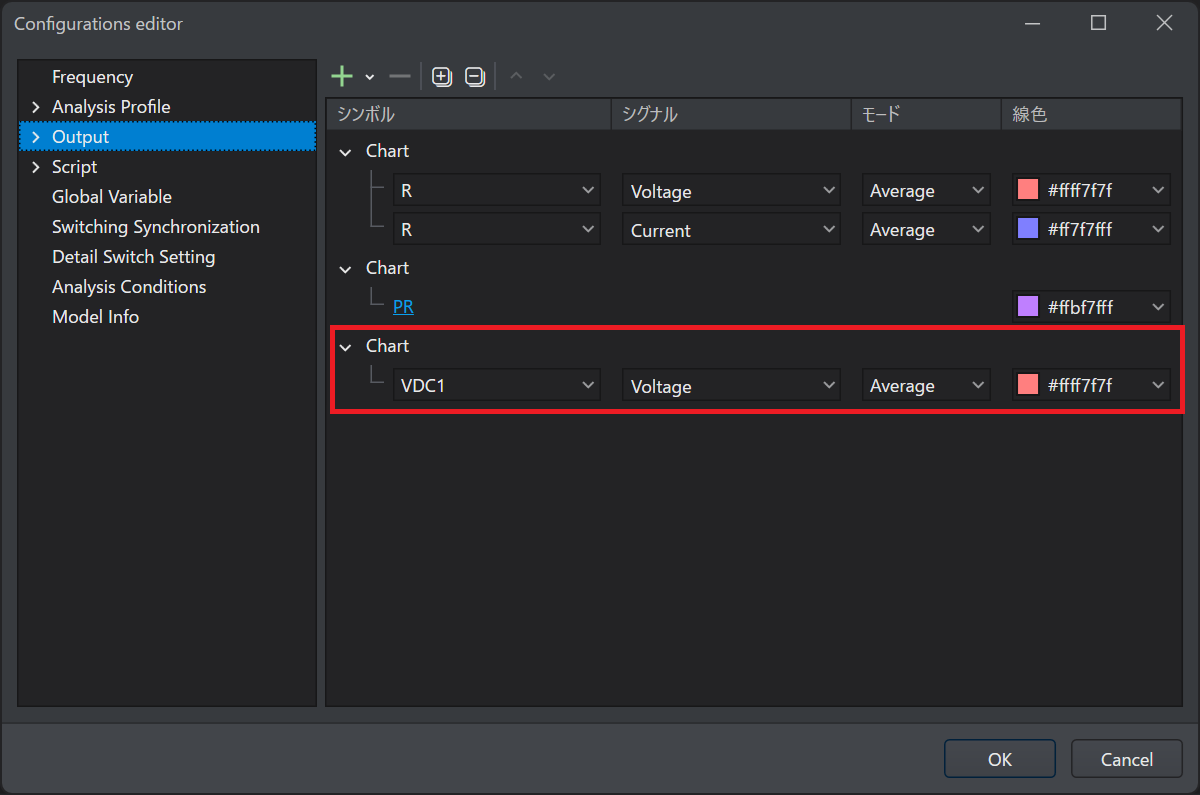Select Analysis Conditions entry

[129, 287]
